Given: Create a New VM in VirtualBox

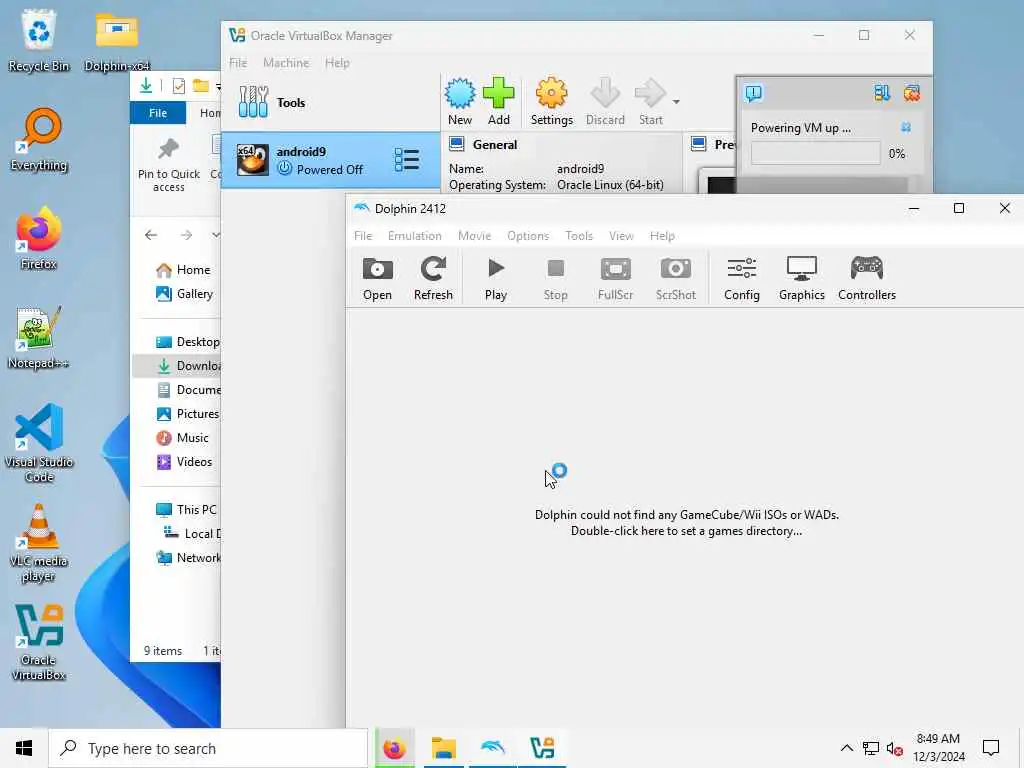Looking at the screenshot, I should point(460,102).
